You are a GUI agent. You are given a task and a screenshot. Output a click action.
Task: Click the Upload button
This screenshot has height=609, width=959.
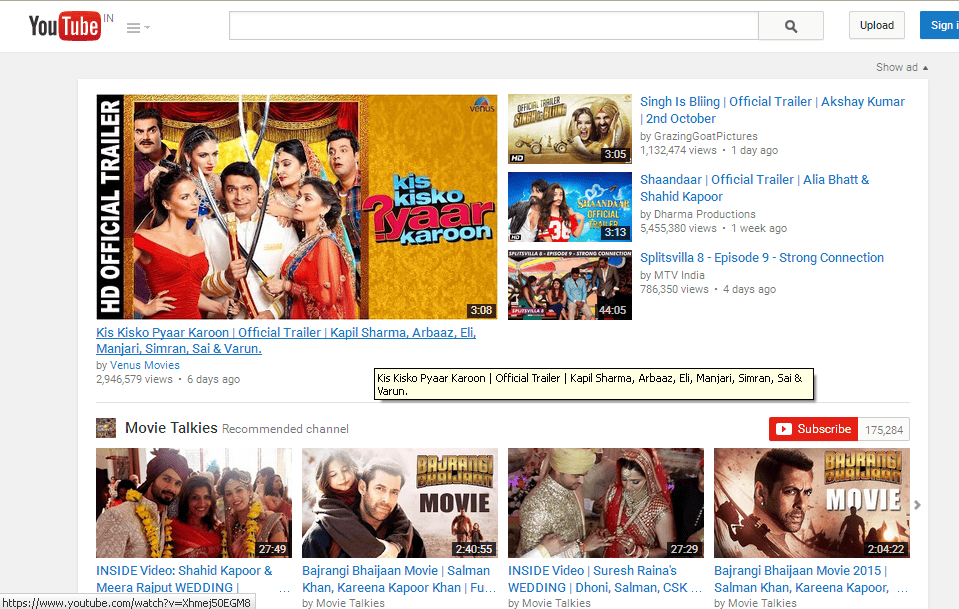click(876, 26)
